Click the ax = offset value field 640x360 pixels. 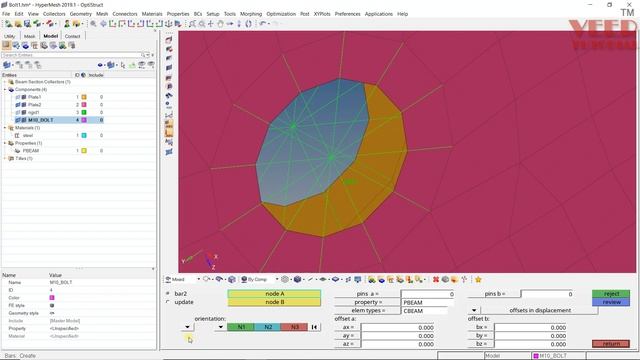pos(398,327)
